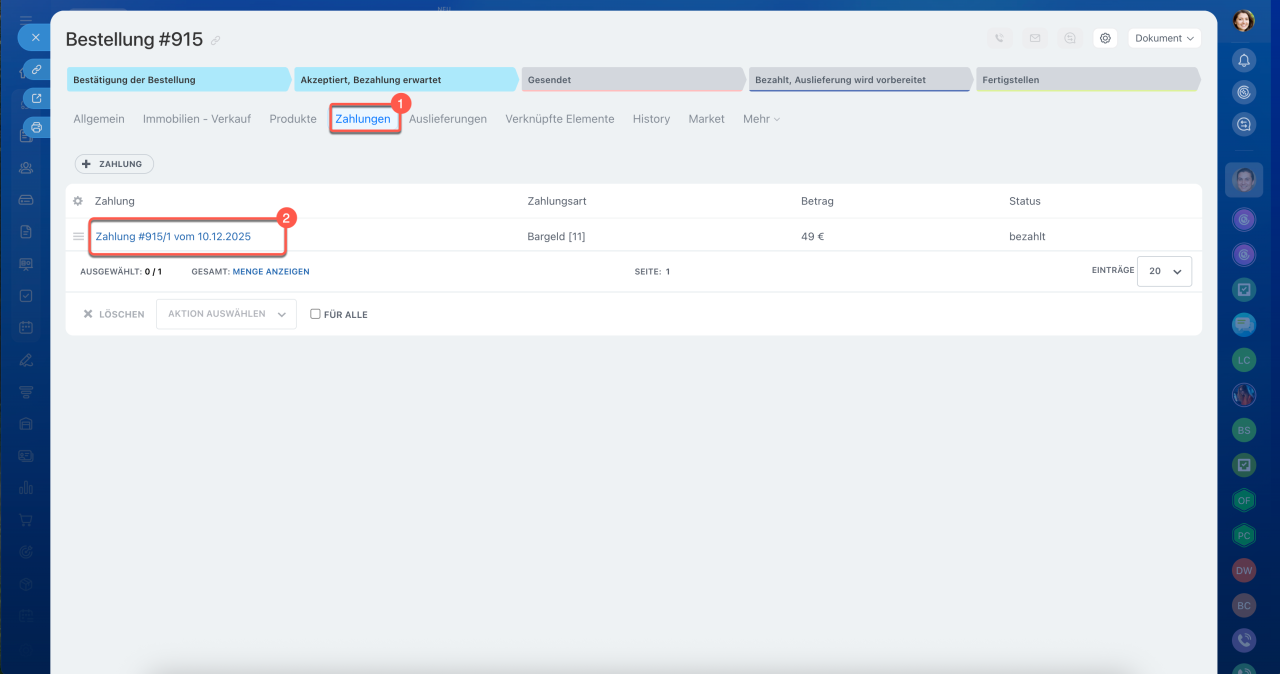Click the email icon in header
Viewport: 1280px width, 674px height.
[1035, 38]
